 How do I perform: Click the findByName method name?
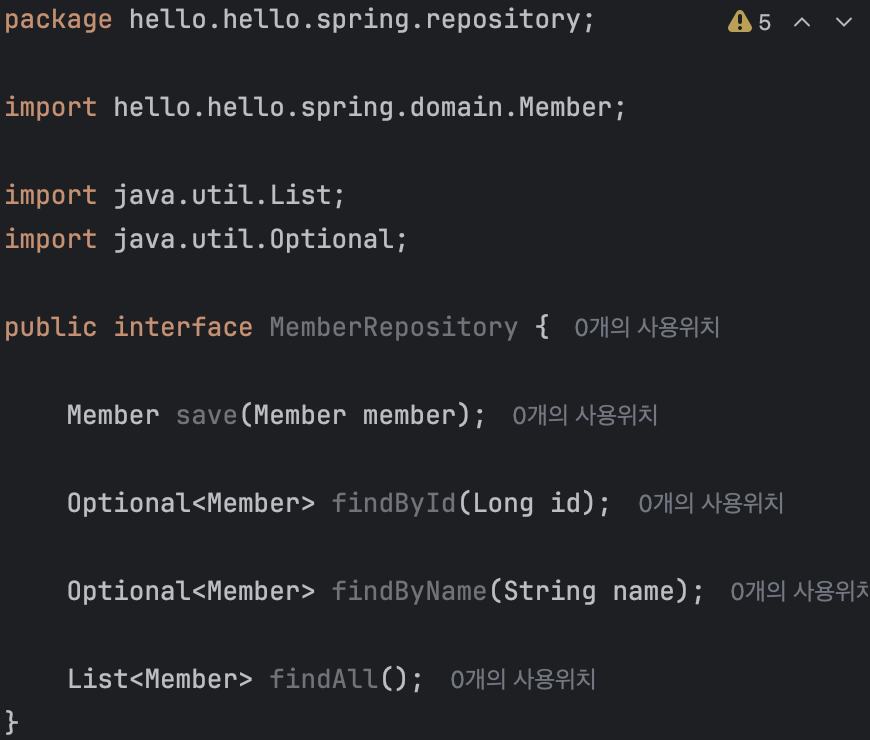click(x=409, y=591)
